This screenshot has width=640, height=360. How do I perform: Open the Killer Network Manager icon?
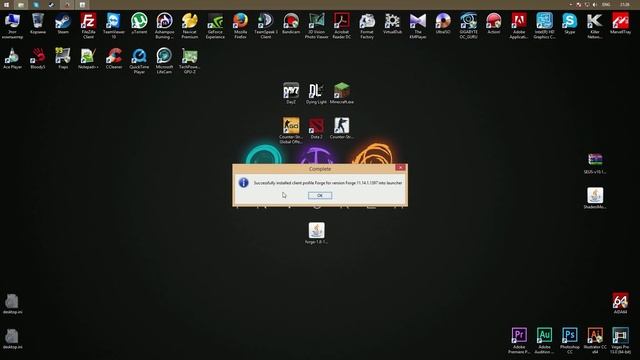coord(595,26)
